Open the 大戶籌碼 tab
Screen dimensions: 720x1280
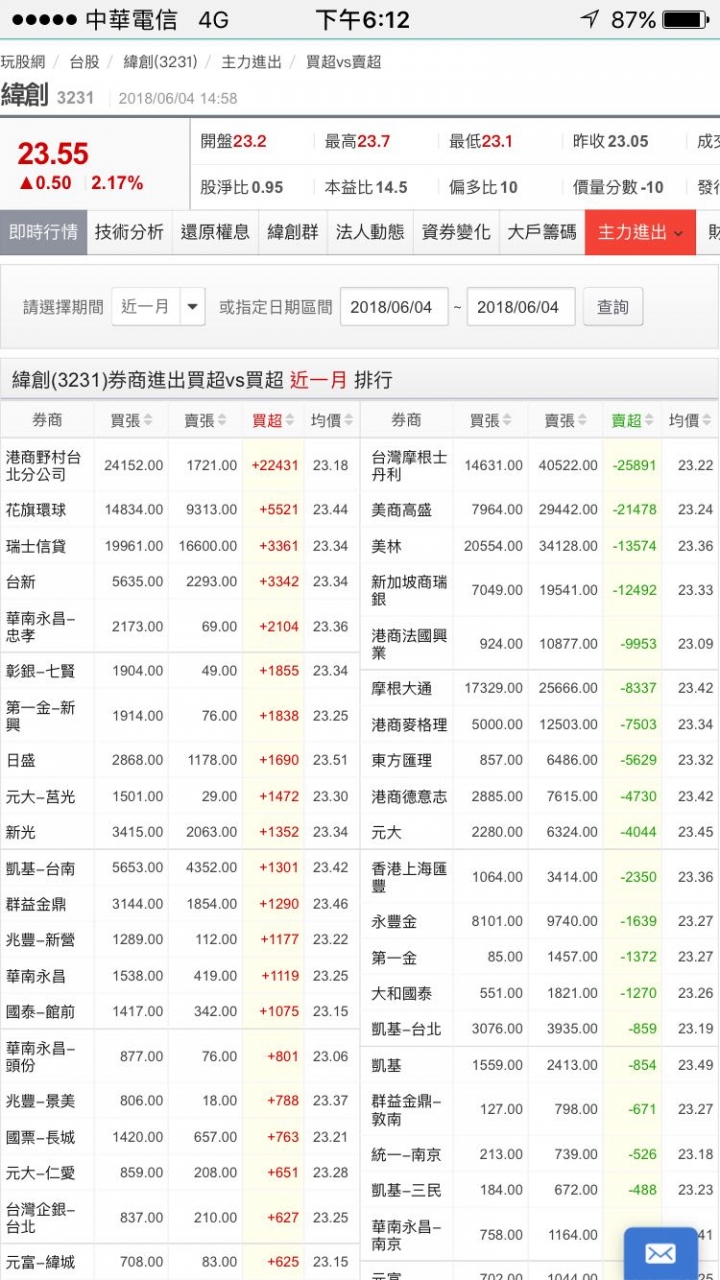coord(542,232)
